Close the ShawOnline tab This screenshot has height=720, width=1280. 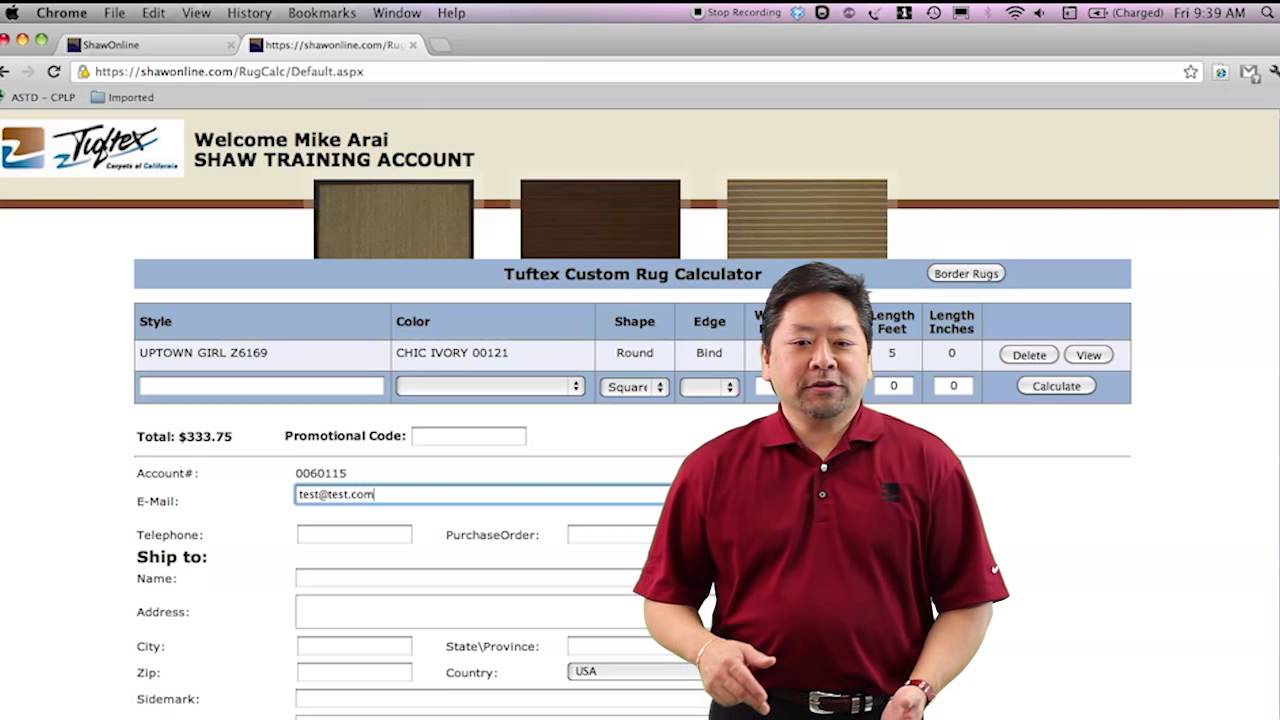pyautogui.click(x=231, y=45)
